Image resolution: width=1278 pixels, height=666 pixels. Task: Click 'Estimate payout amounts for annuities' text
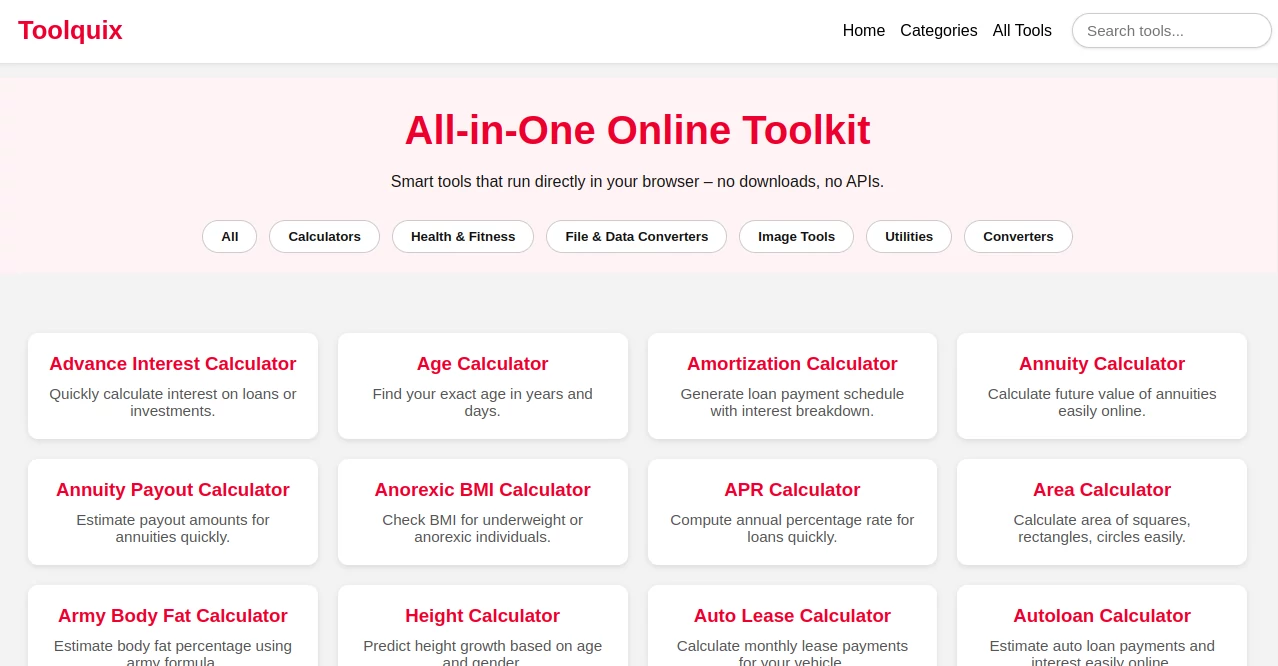173,528
